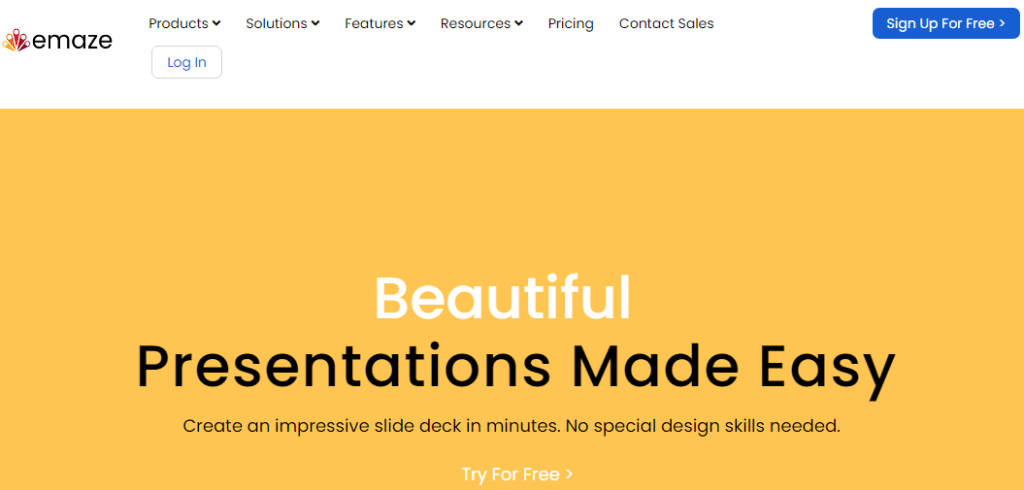
Task: Open the Products dropdown menu
Action: (185, 24)
